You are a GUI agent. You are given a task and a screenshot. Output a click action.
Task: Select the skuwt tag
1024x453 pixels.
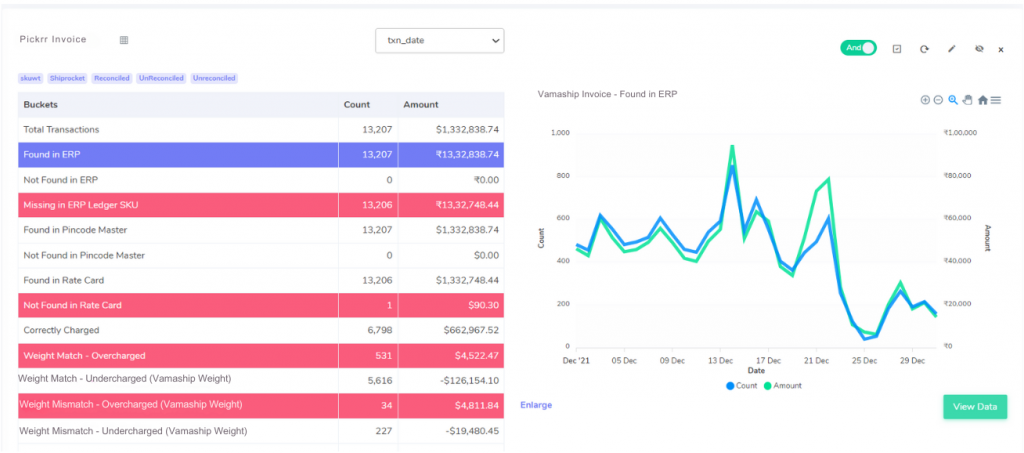click(31, 78)
